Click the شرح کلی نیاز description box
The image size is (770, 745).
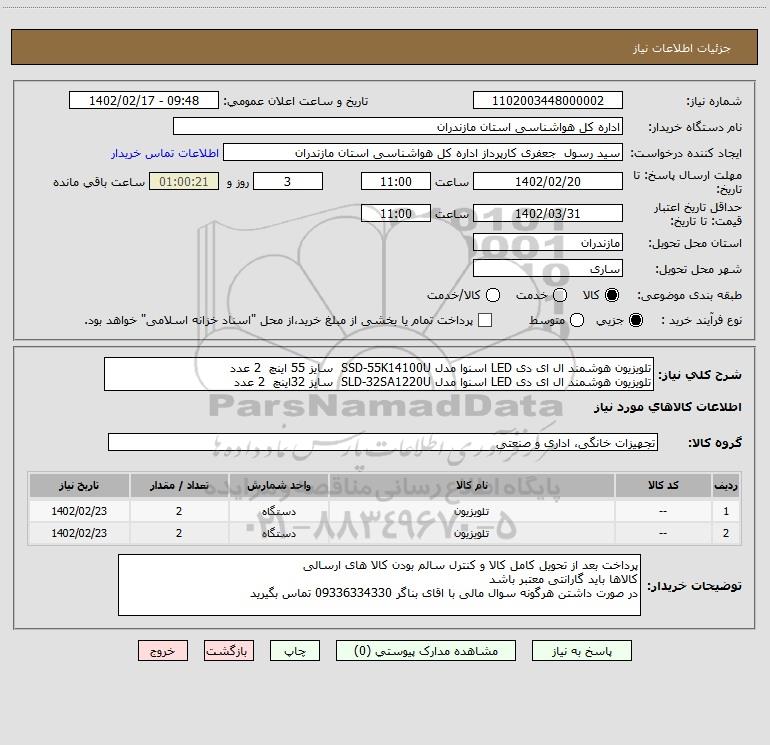tap(379, 374)
